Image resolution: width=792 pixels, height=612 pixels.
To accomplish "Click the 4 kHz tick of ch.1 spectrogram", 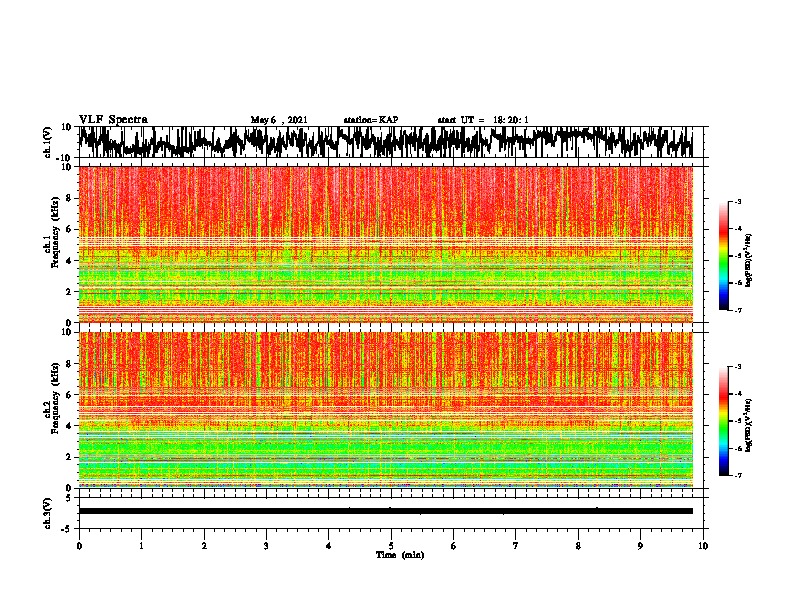I will [x=69, y=261].
